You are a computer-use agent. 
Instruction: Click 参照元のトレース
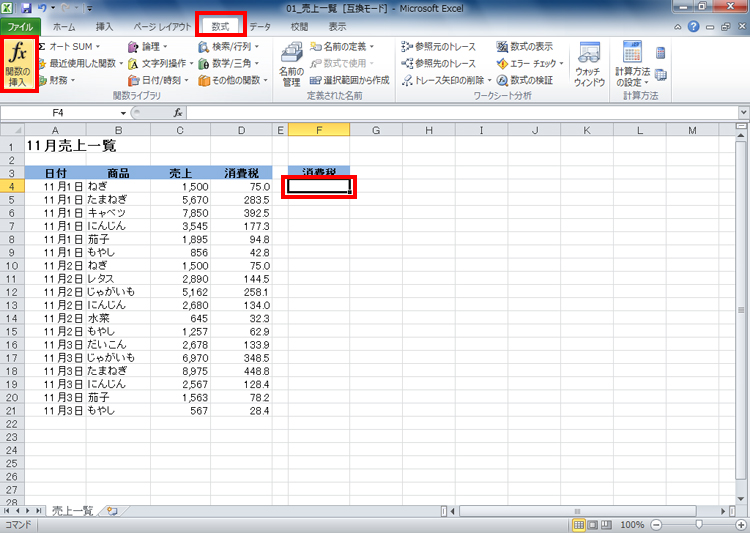[439, 46]
